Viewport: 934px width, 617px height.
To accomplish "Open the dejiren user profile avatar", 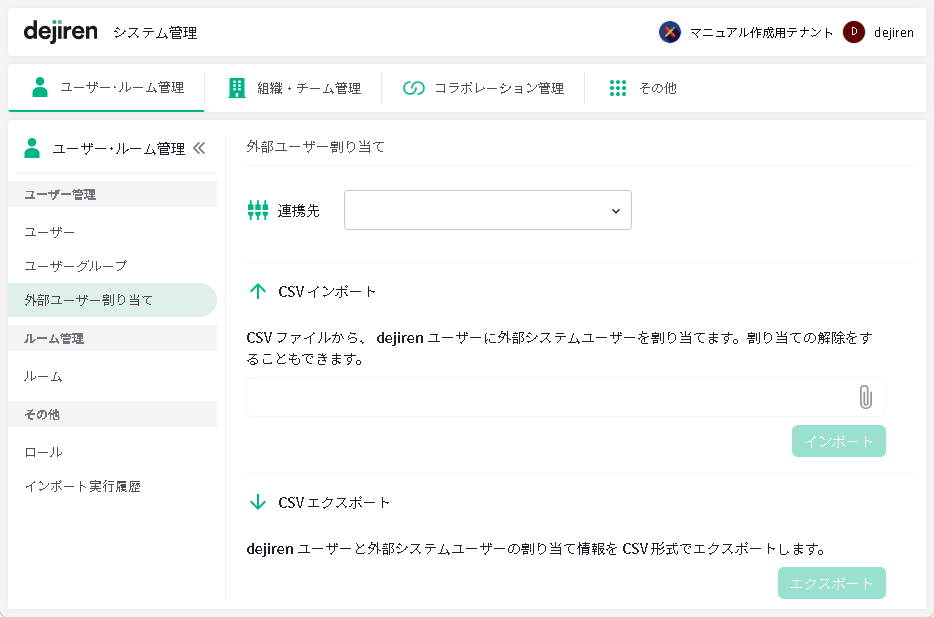I will 853,32.
